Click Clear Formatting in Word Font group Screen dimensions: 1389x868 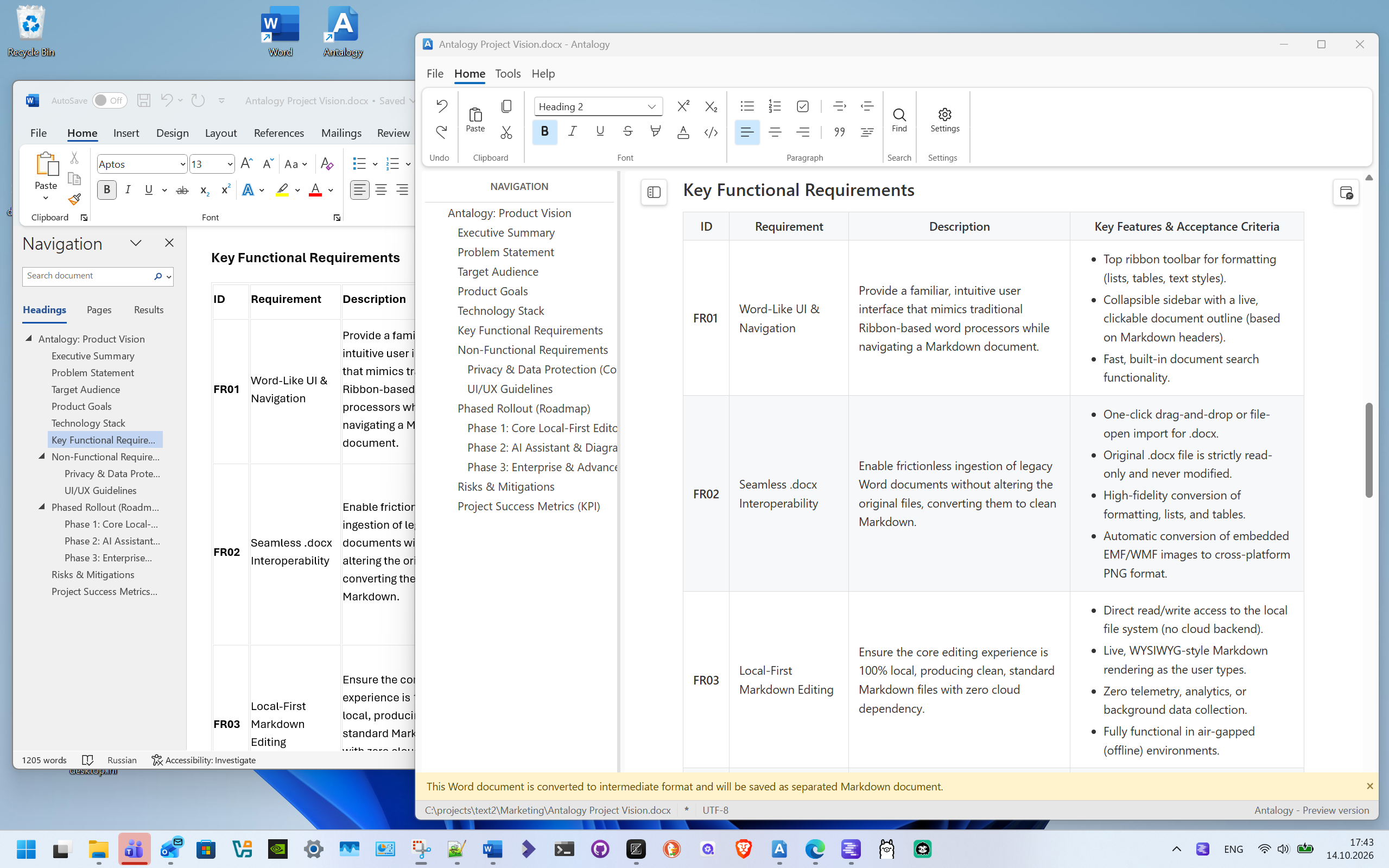coord(327,164)
